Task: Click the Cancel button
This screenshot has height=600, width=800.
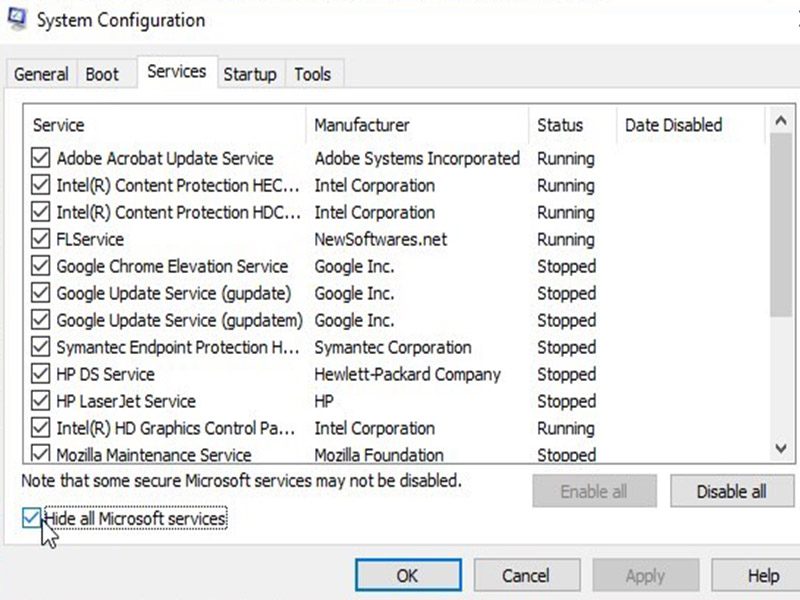Action: coord(527,576)
